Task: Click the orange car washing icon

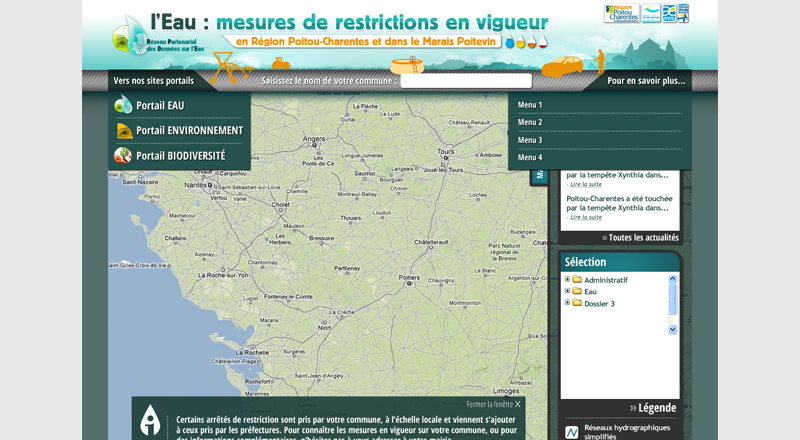Action: [x=562, y=66]
